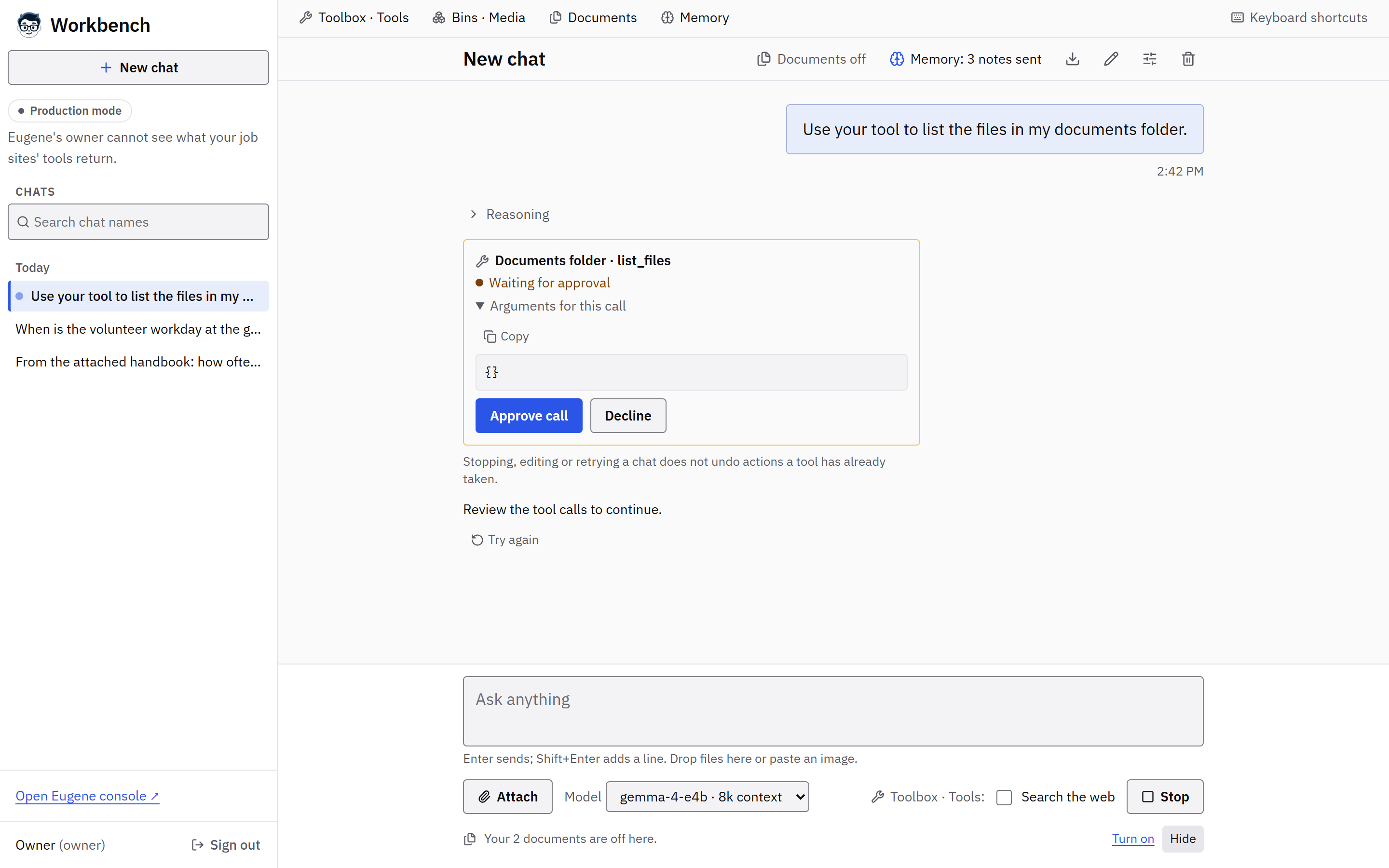Click the Attach button

[x=507, y=797]
